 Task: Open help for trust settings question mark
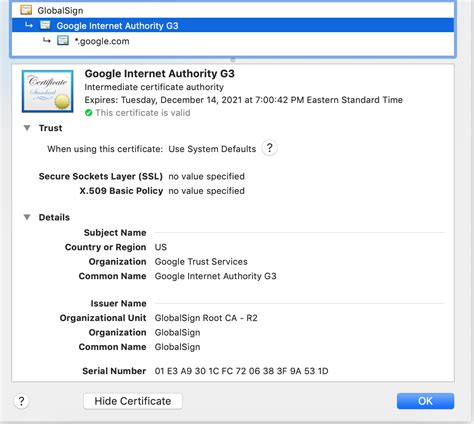pos(270,148)
